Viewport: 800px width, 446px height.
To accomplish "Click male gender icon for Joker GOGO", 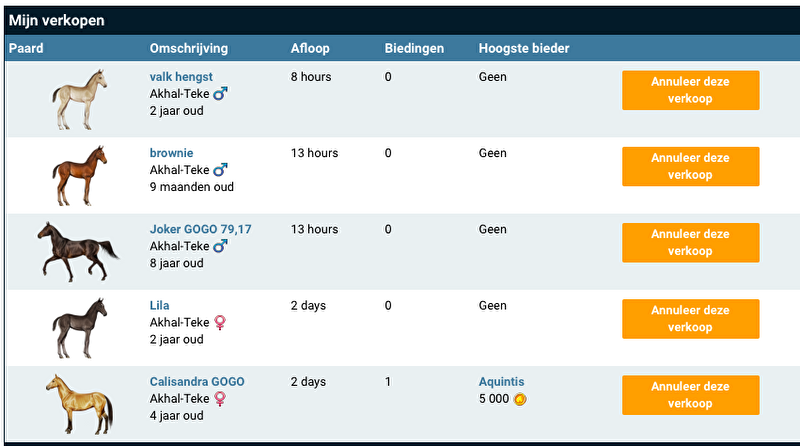I will tap(220, 246).
